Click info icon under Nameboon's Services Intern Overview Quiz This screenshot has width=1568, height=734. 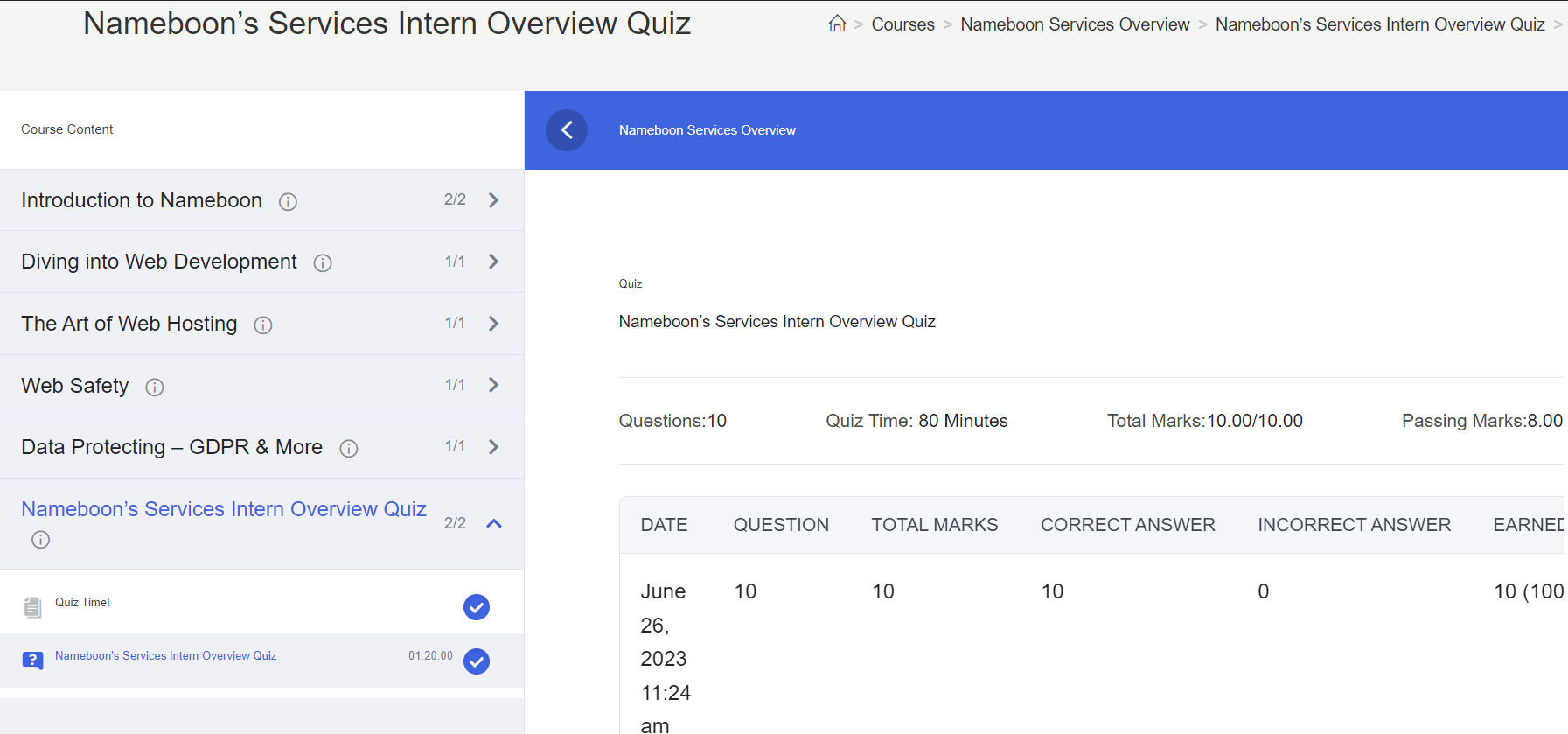pos(40,540)
